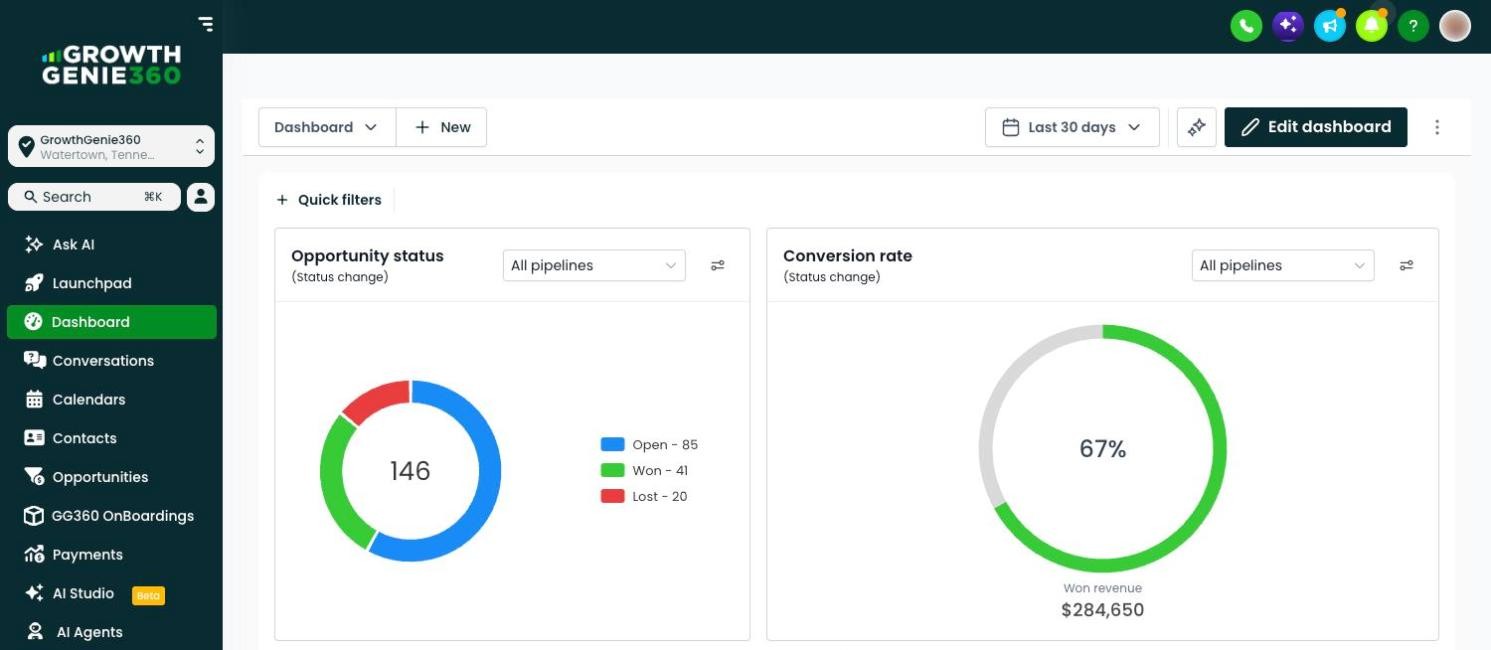The image size is (1491, 650).
Task: Add Quick filters
Action: pyautogui.click(x=329, y=200)
